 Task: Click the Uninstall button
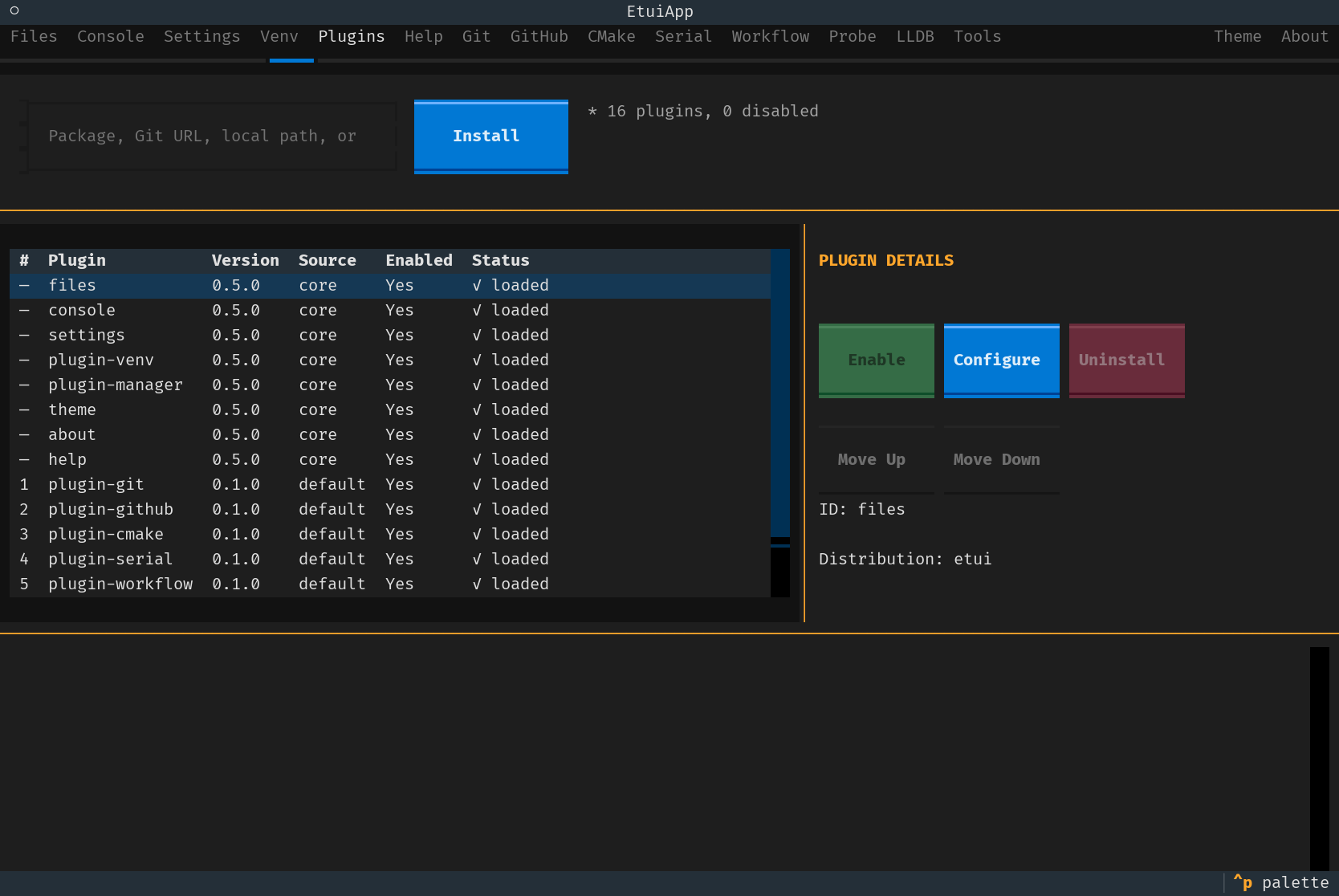click(x=1127, y=360)
